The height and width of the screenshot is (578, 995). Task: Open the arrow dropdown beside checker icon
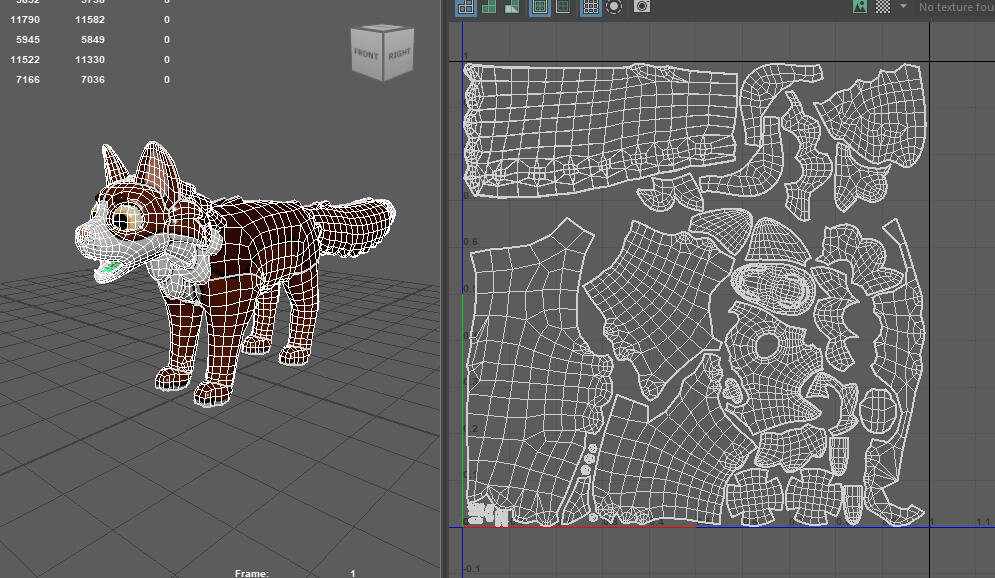[903, 7]
